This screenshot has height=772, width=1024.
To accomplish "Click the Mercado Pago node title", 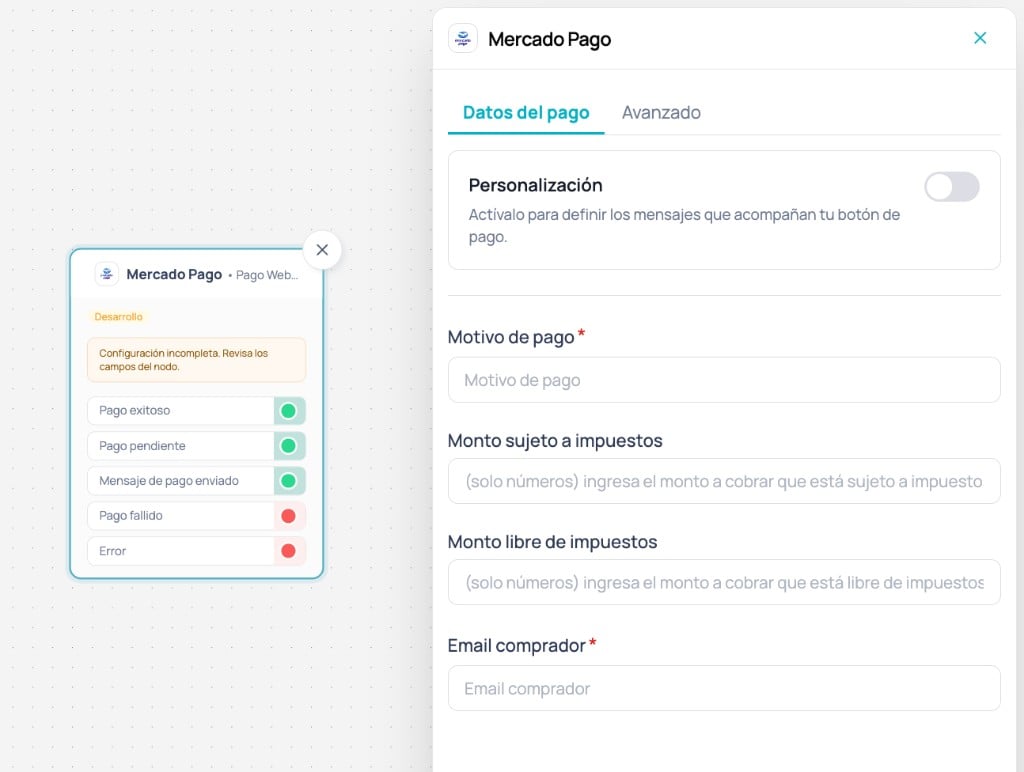I will [174, 274].
